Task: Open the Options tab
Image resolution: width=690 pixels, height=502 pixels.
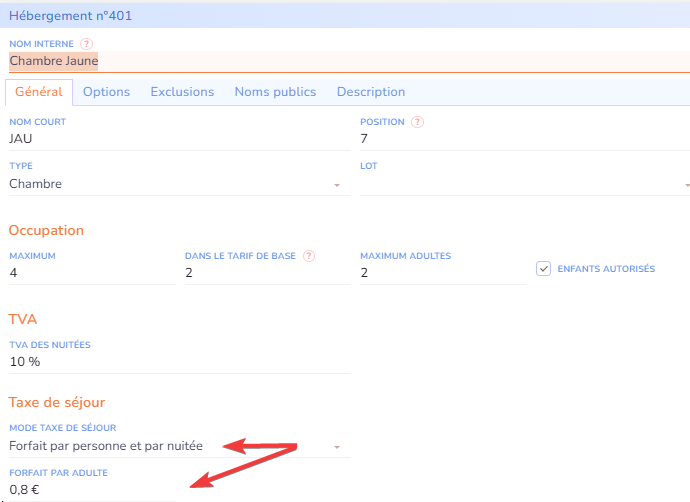Action: tap(106, 92)
